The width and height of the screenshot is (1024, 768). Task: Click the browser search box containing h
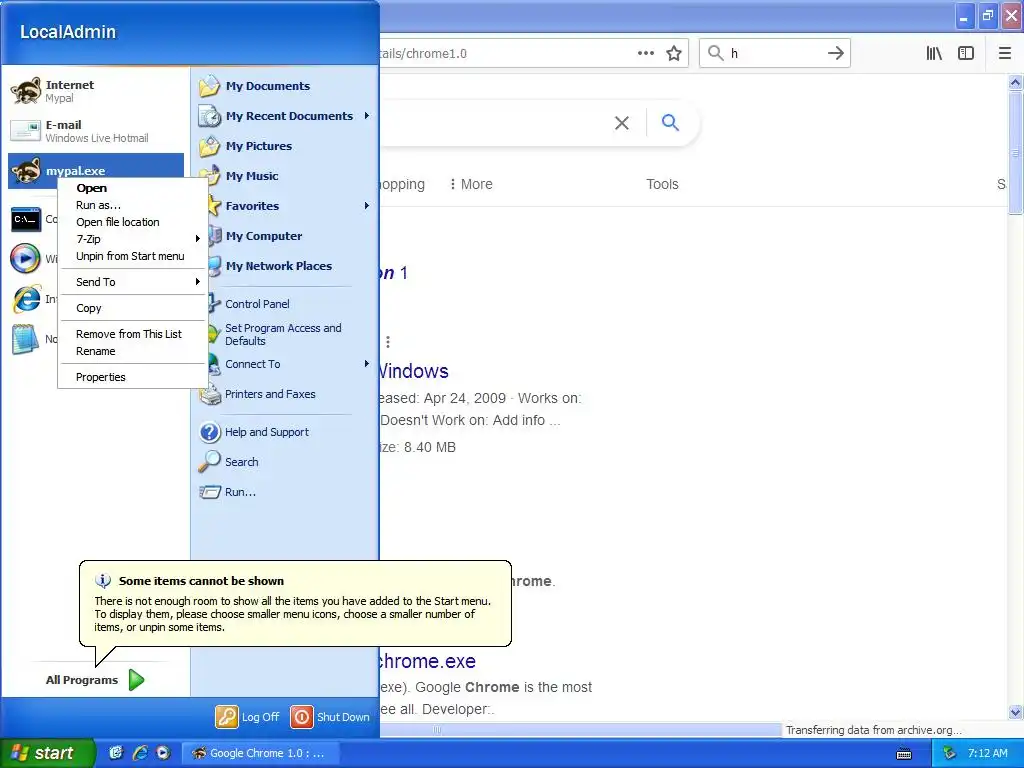[776, 54]
